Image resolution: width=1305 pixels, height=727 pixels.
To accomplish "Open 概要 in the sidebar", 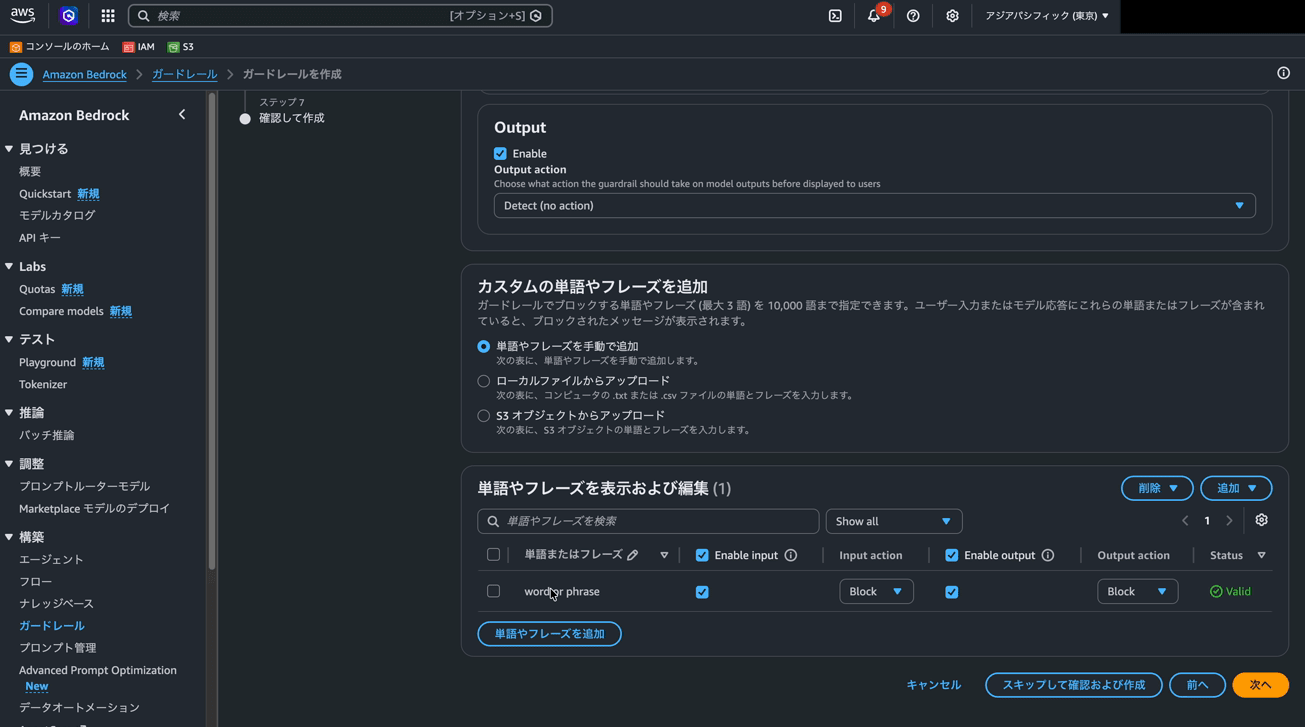I will pyautogui.click(x=30, y=172).
